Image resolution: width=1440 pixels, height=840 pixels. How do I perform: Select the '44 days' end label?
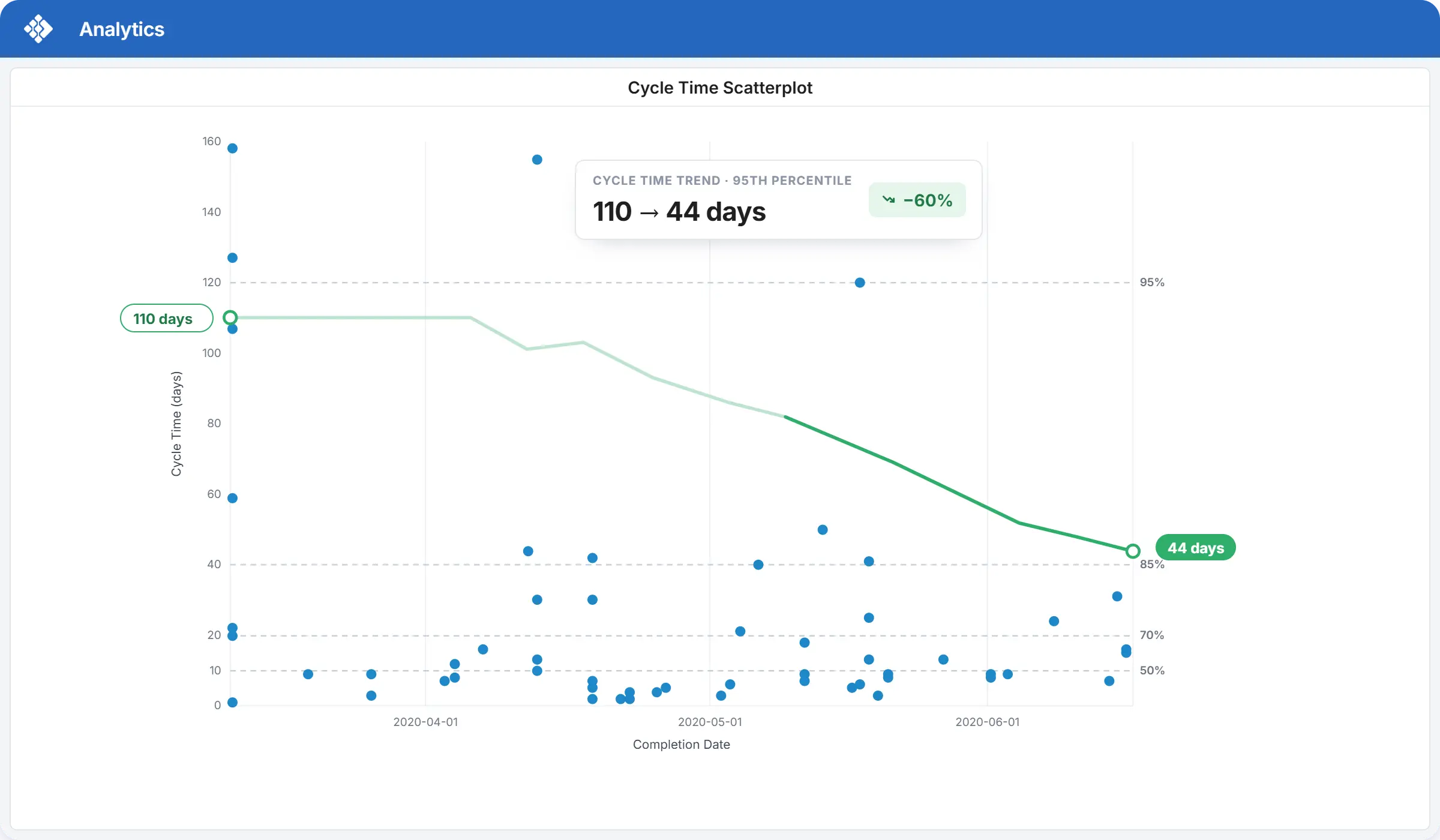click(x=1195, y=547)
